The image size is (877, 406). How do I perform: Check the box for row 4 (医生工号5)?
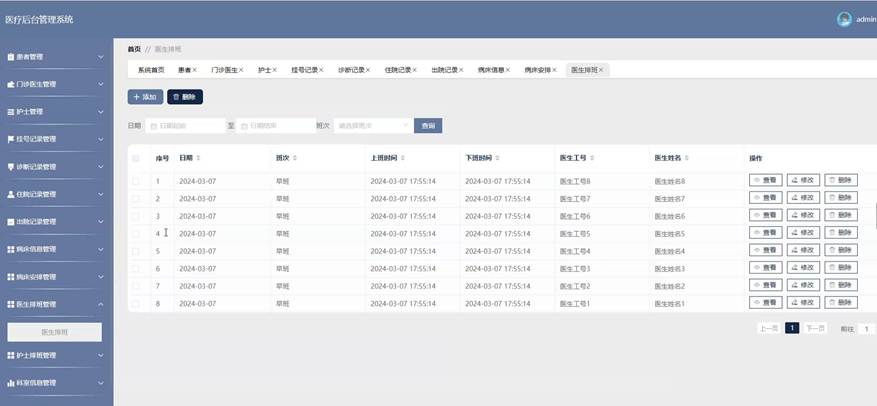[135, 234]
